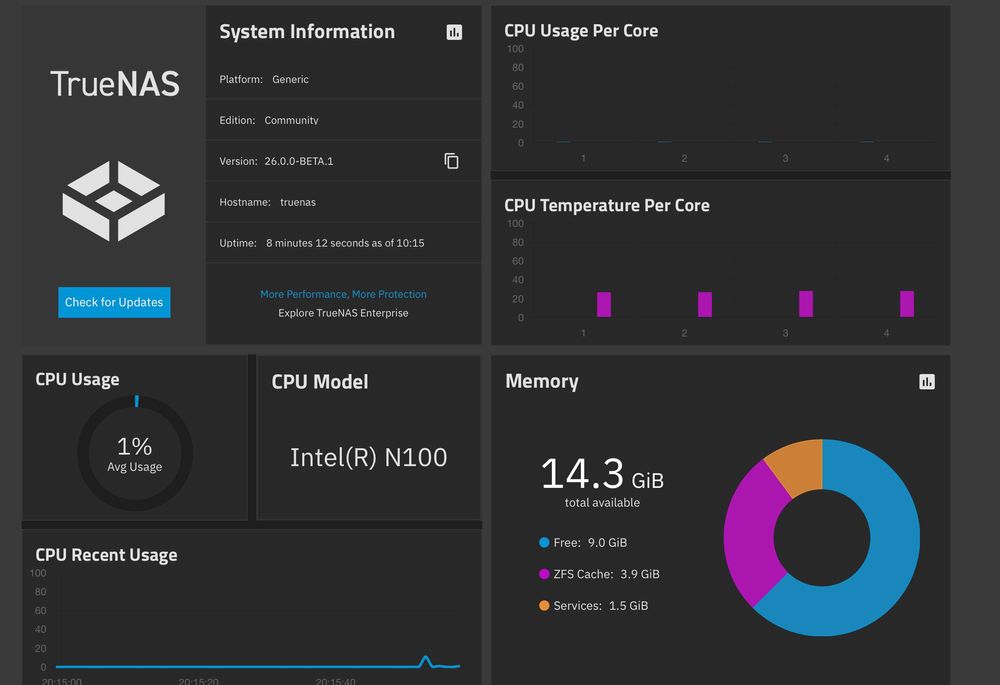
Task: Click the Check for Updates button
Action: coord(114,302)
